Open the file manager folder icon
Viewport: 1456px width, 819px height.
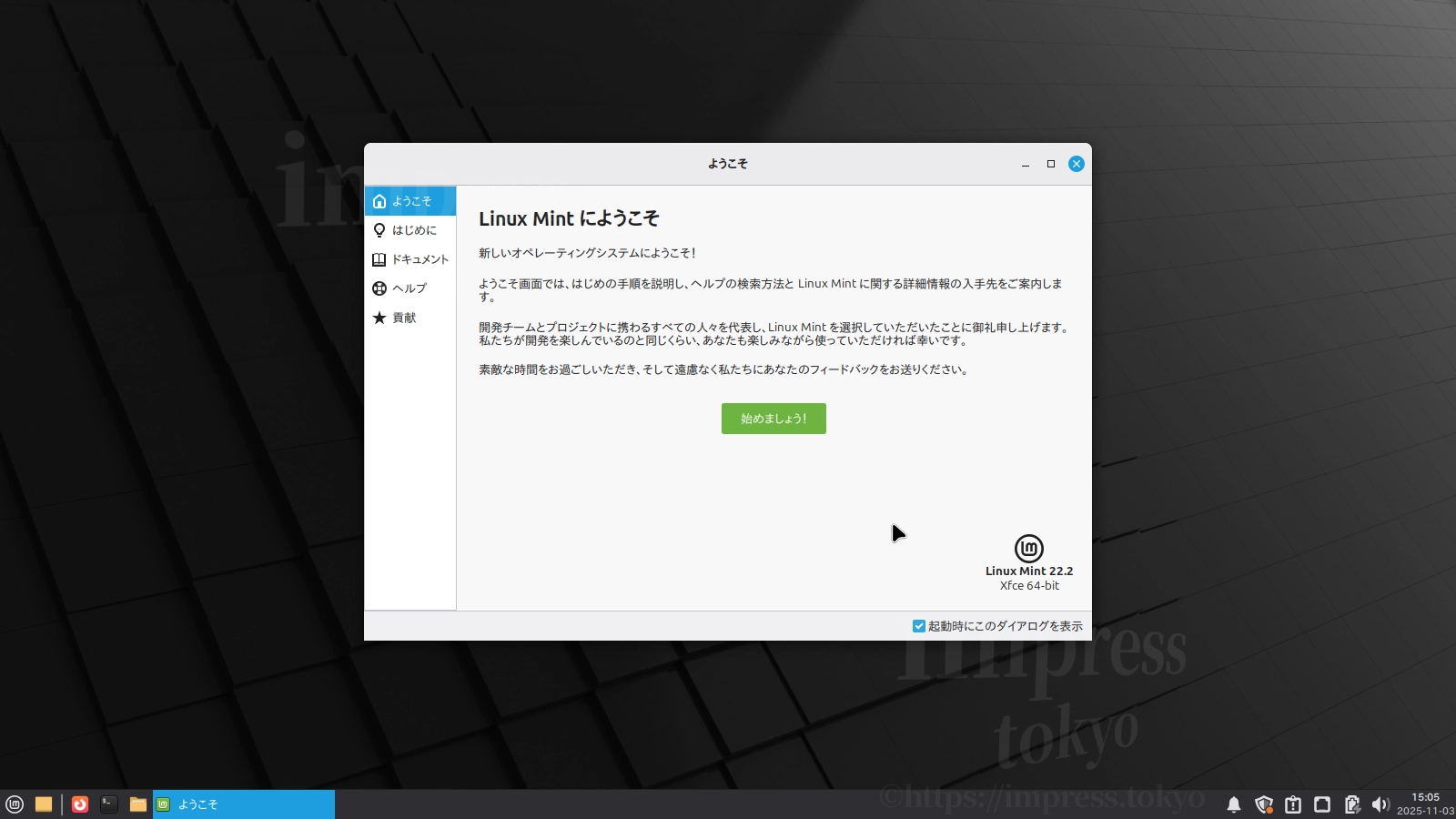[138, 804]
